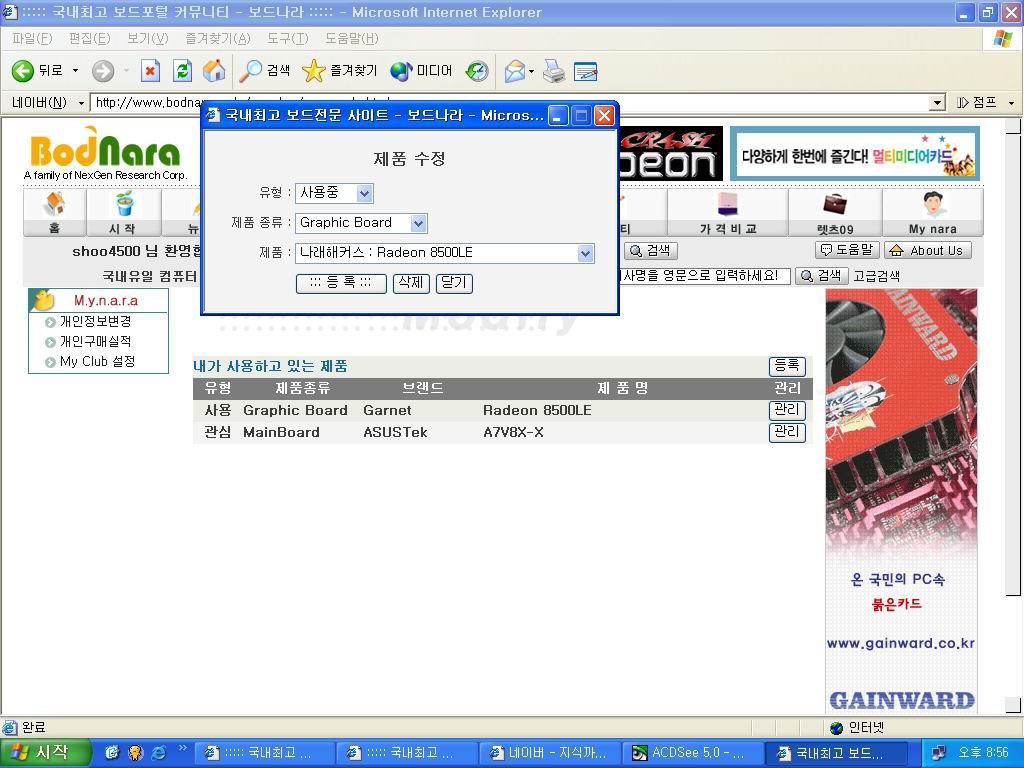Click the 삭제 delete button
This screenshot has width=1024, height=768.
[x=411, y=283]
